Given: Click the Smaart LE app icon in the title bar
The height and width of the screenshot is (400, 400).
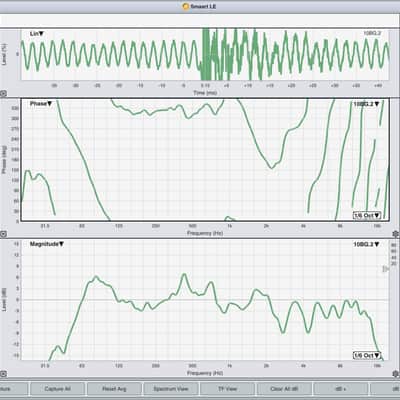Looking at the screenshot, I should [x=186, y=6].
